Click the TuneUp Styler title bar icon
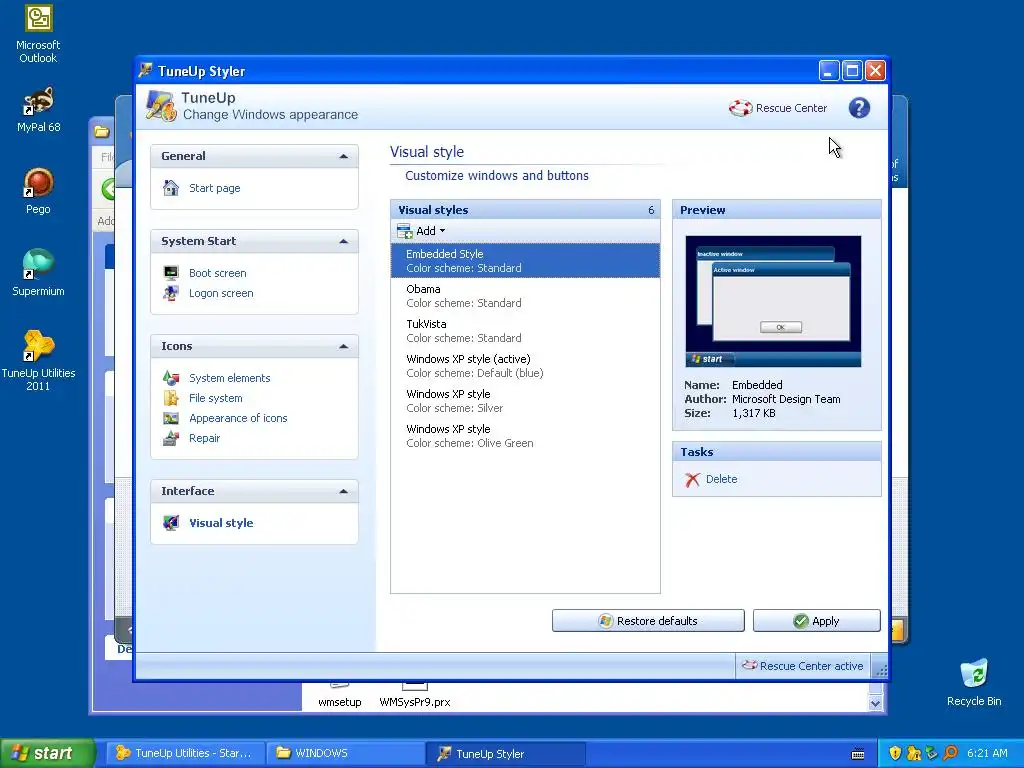 (146, 70)
